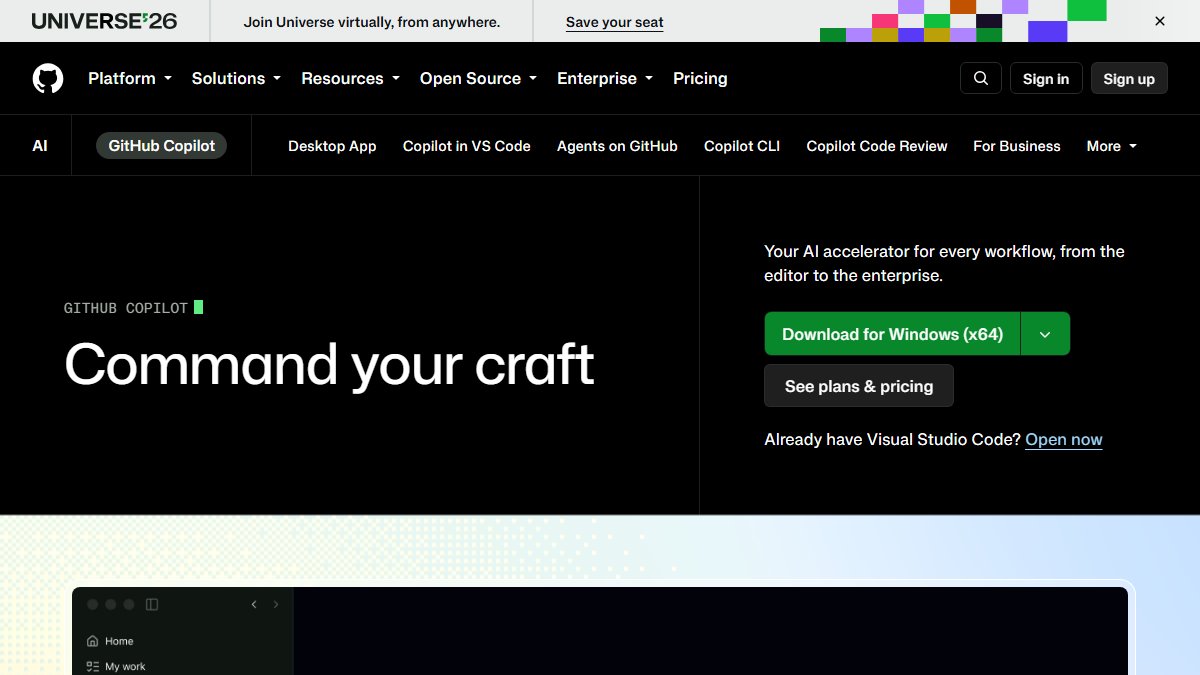Open Agents on GitHub tab
The height and width of the screenshot is (675, 1200).
point(617,146)
